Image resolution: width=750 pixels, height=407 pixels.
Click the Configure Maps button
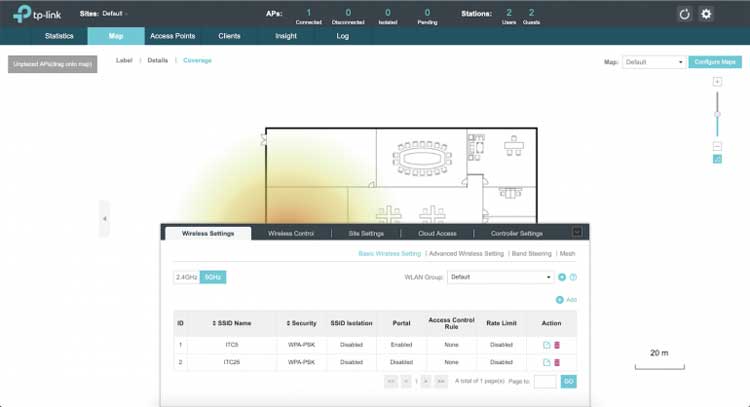click(715, 62)
